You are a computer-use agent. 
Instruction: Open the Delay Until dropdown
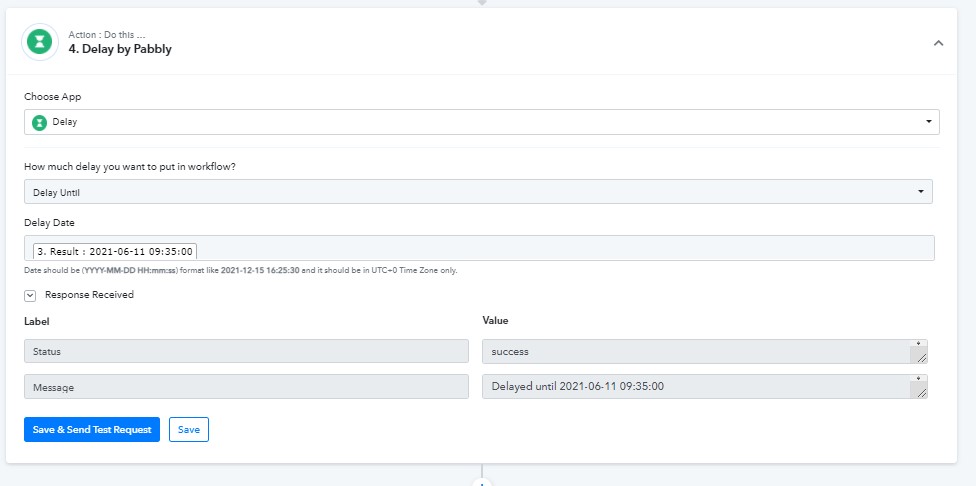click(x=478, y=192)
